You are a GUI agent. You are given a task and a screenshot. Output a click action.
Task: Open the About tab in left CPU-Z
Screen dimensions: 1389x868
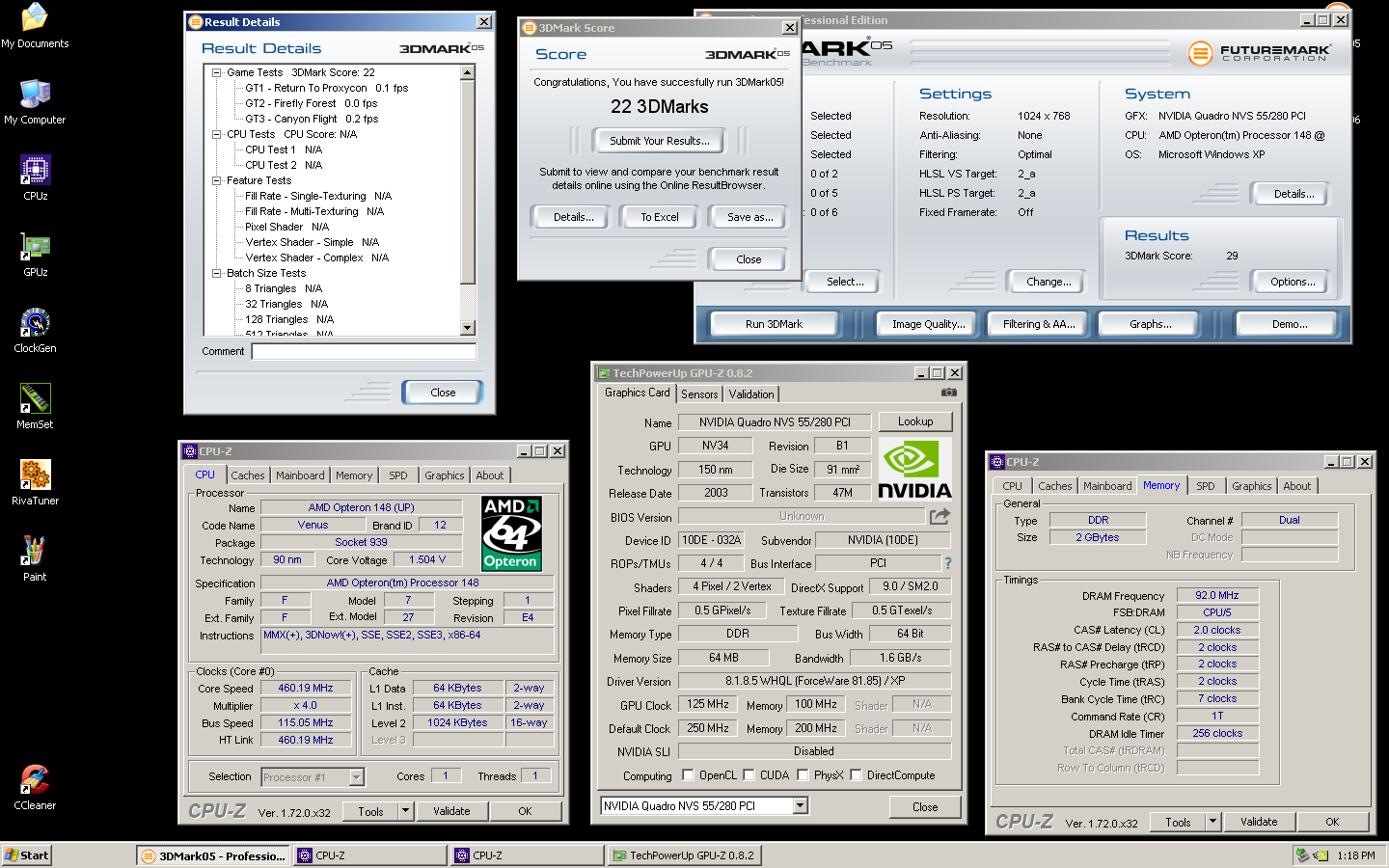[490, 475]
